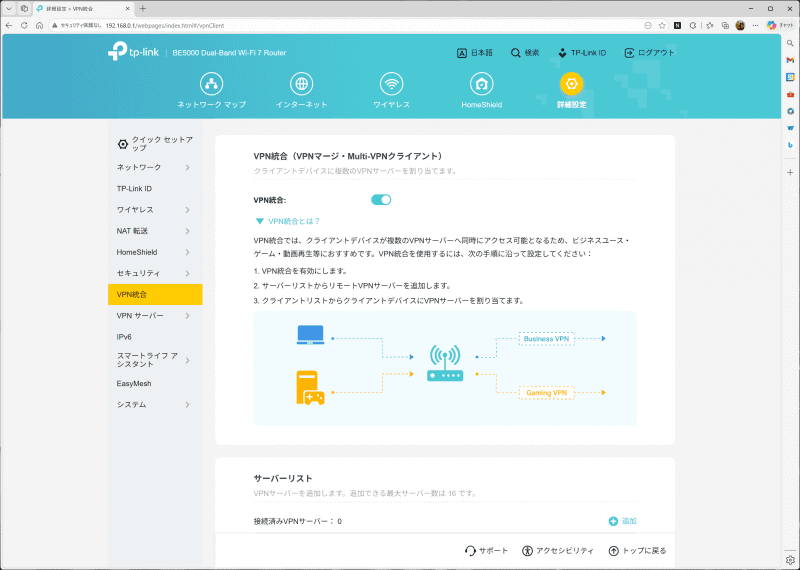The image size is (800, 570).
Task: Click the Gaming VPN diagram label
Action: coord(546,393)
